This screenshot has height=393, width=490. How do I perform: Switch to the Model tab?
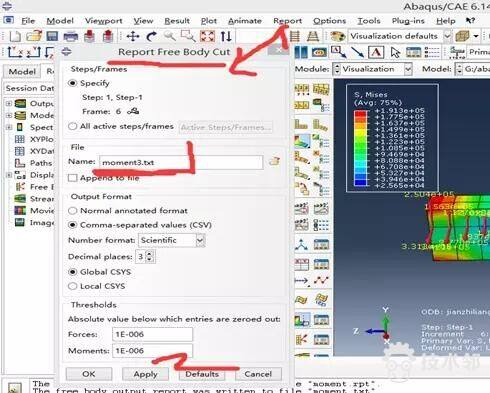[22, 71]
